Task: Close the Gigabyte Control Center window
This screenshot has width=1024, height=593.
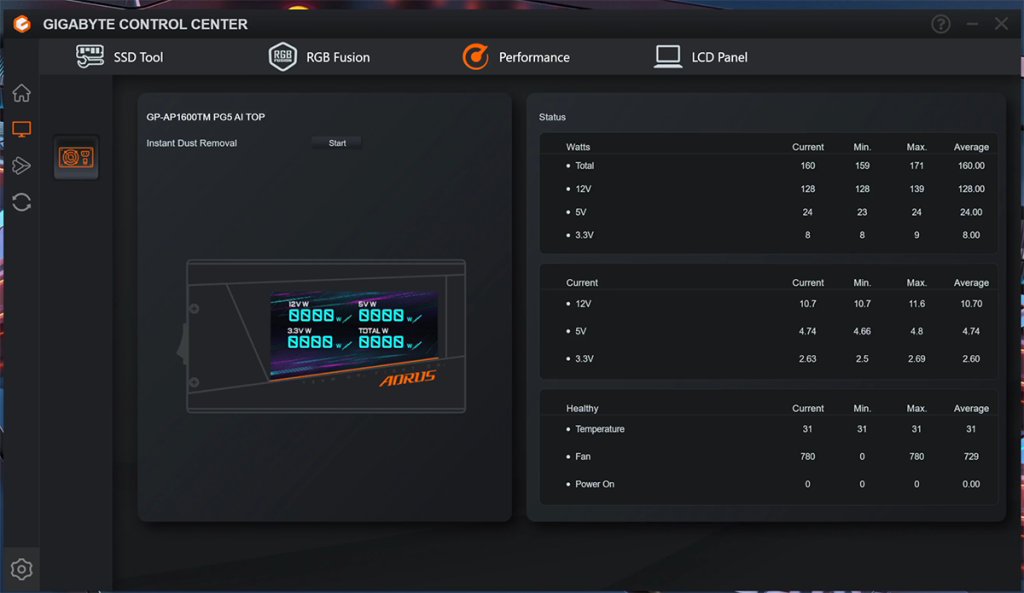Action: tap(1001, 24)
